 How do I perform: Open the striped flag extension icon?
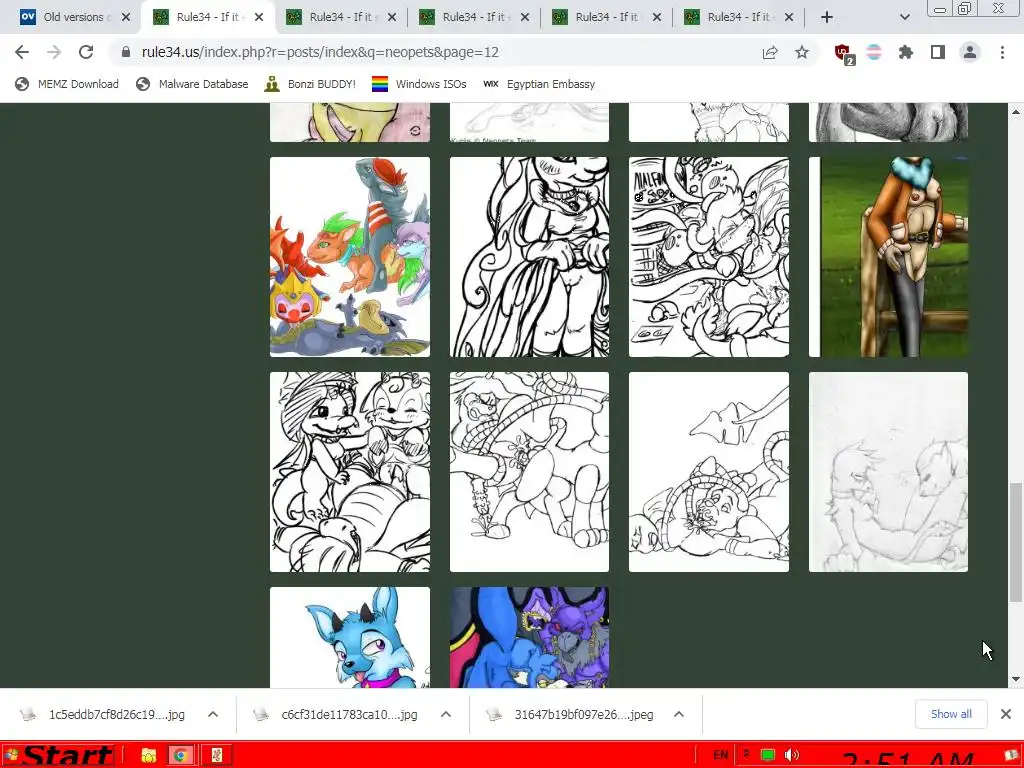click(874, 52)
